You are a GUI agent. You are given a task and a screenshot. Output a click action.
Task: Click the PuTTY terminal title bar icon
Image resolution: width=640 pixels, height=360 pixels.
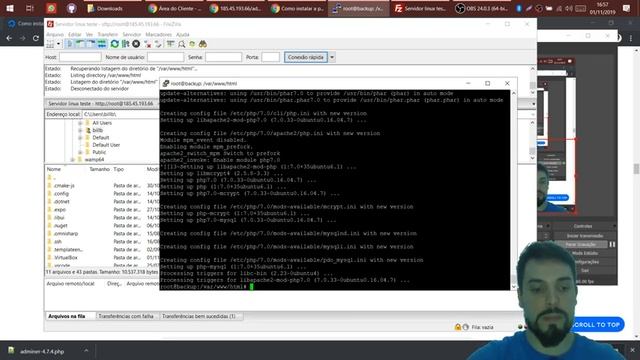(x=166, y=83)
